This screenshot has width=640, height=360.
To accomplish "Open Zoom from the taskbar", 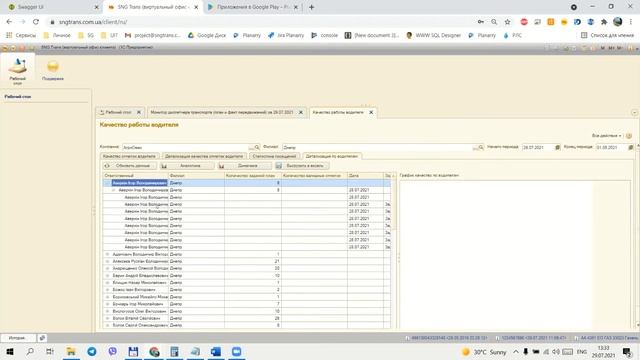I will (x=236, y=351).
